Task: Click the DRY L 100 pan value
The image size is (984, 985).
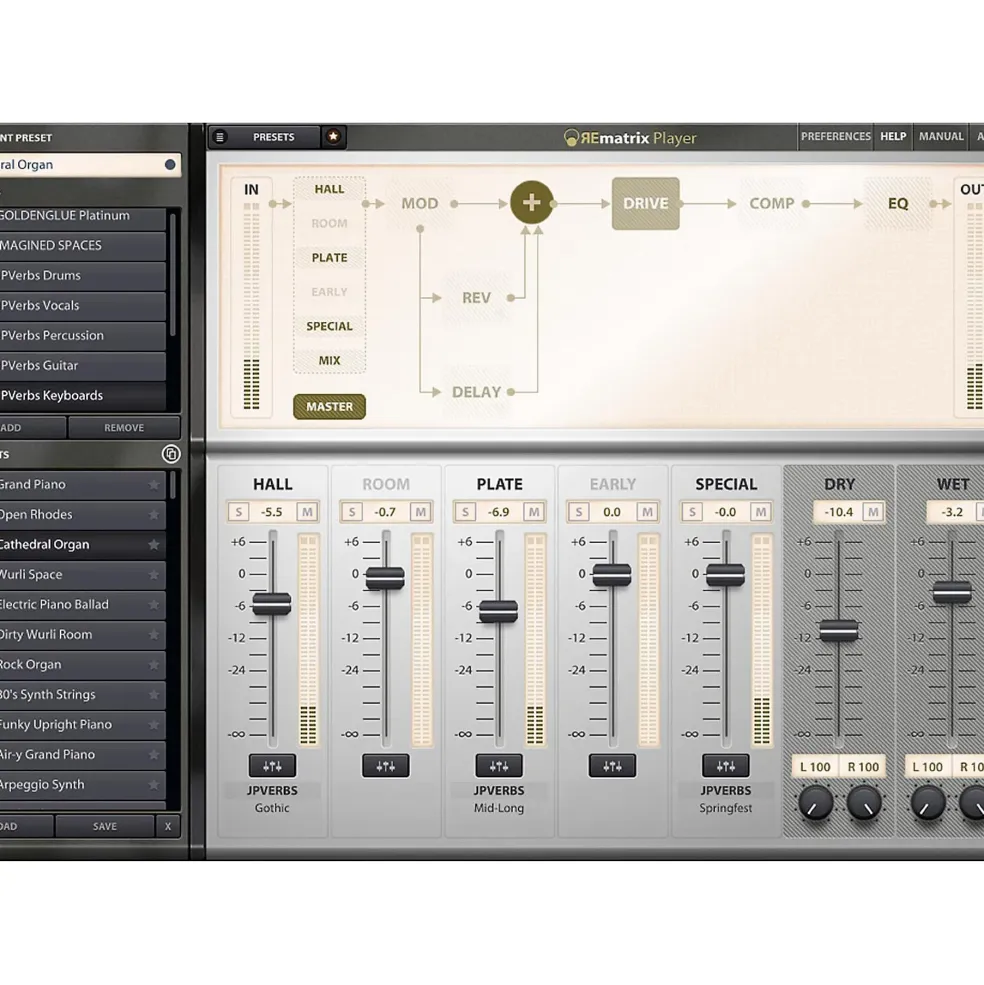Action: (x=815, y=767)
